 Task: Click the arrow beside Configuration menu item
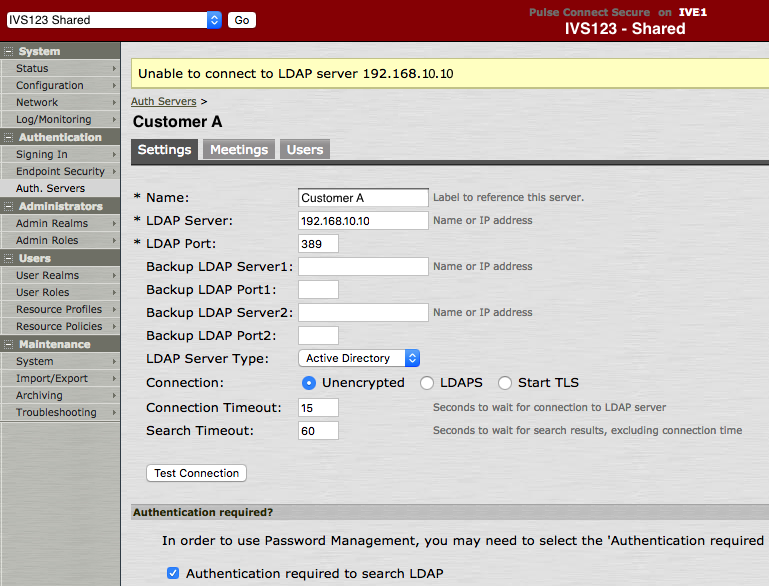coord(114,86)
